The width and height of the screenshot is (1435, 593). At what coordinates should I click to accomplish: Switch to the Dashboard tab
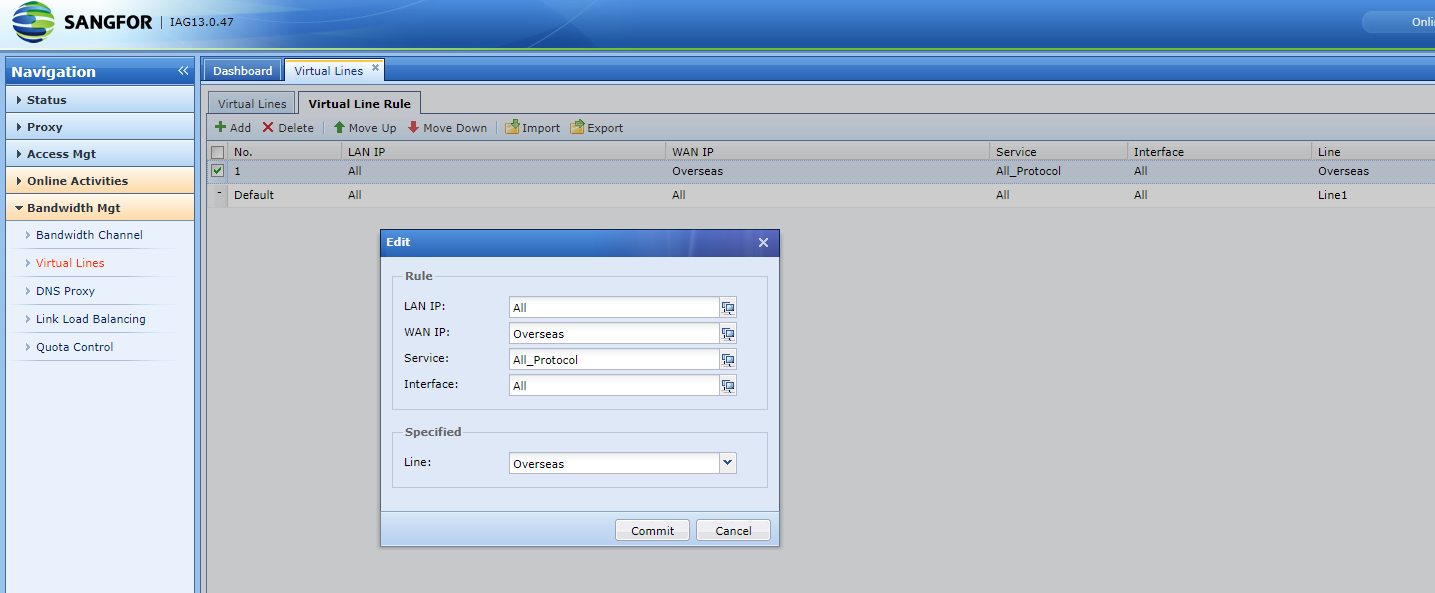(243, 71)
